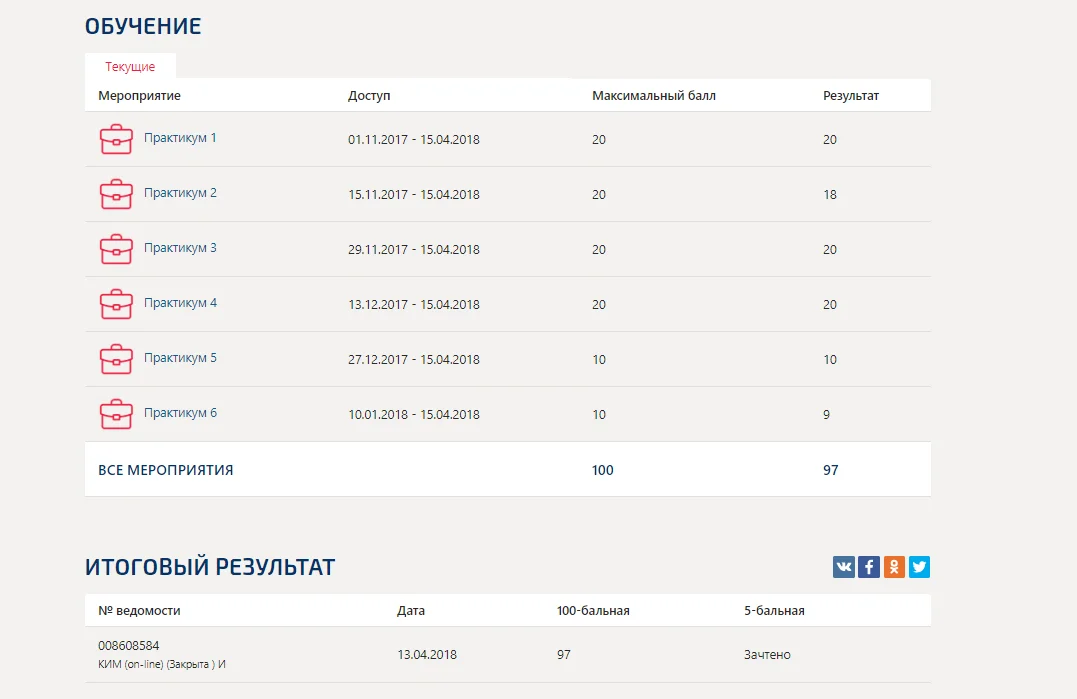Click record number 008608584
1077x699 pixels.
pyautogui.click(x=128, y=646)
